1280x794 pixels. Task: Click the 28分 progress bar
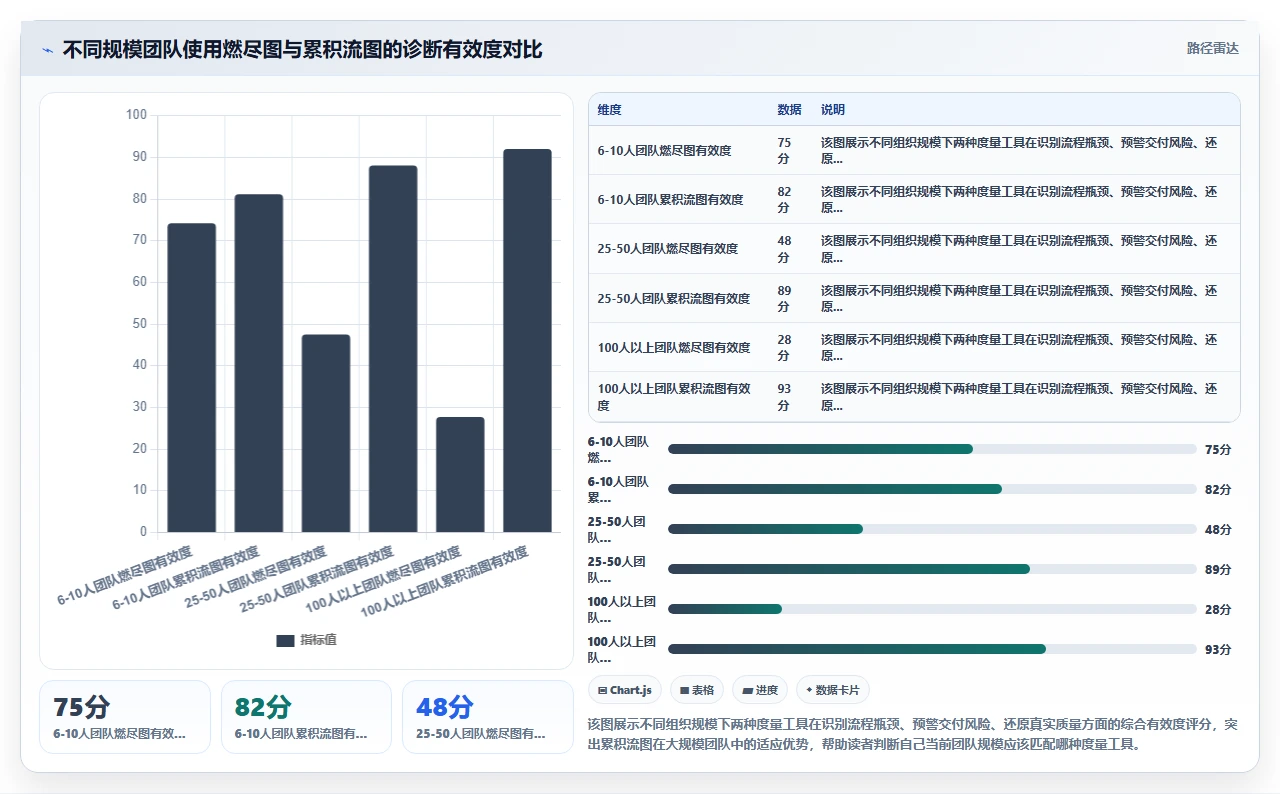tap(932, 609)
